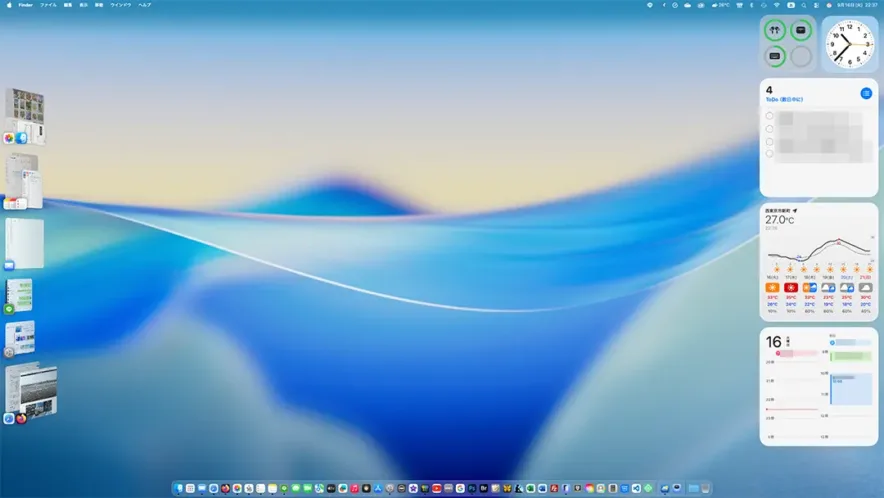
Task: Click the Wi-Fi icon in menu bar
Action: 776,5
